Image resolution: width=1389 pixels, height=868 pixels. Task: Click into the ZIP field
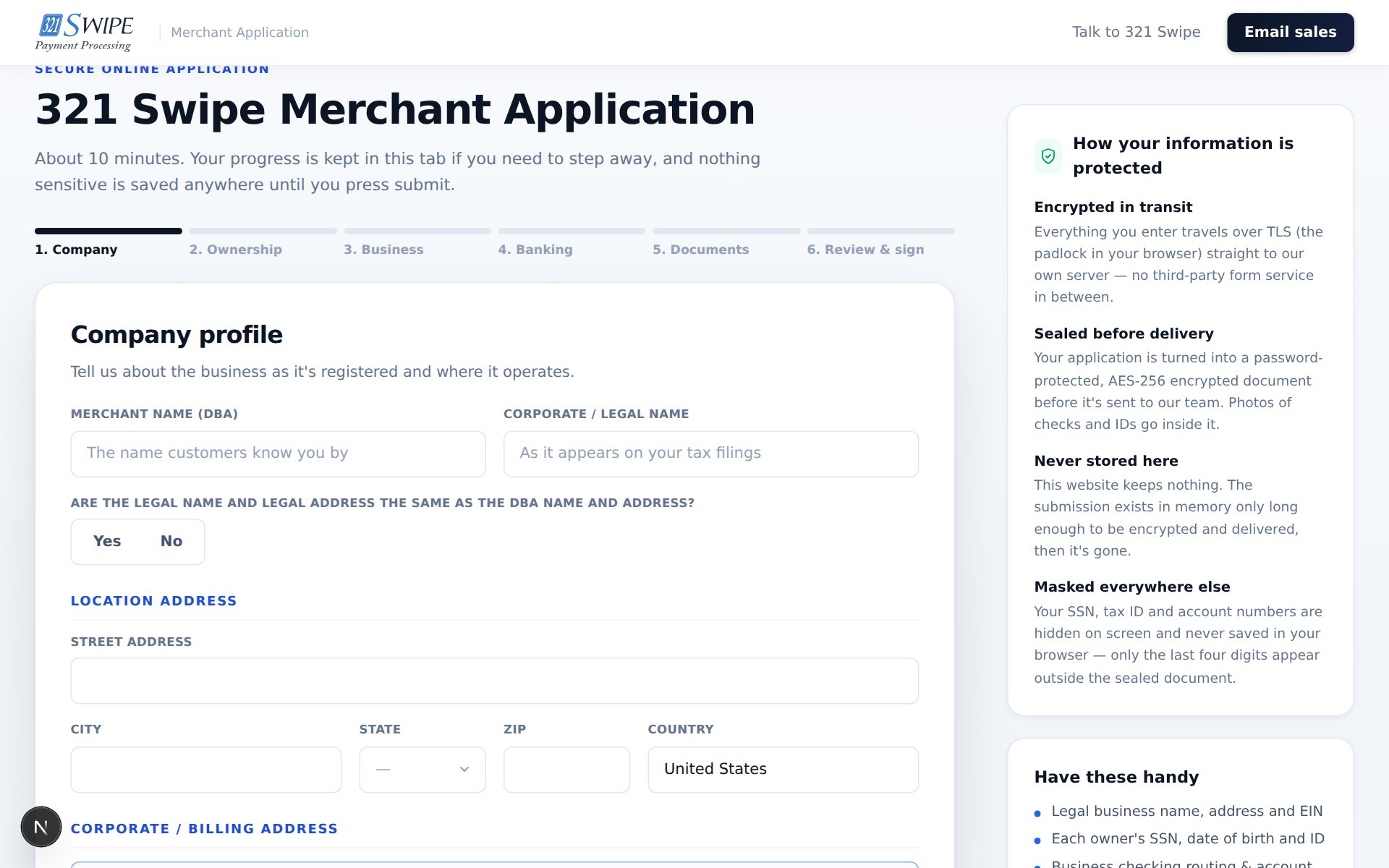tap(566, 770)
